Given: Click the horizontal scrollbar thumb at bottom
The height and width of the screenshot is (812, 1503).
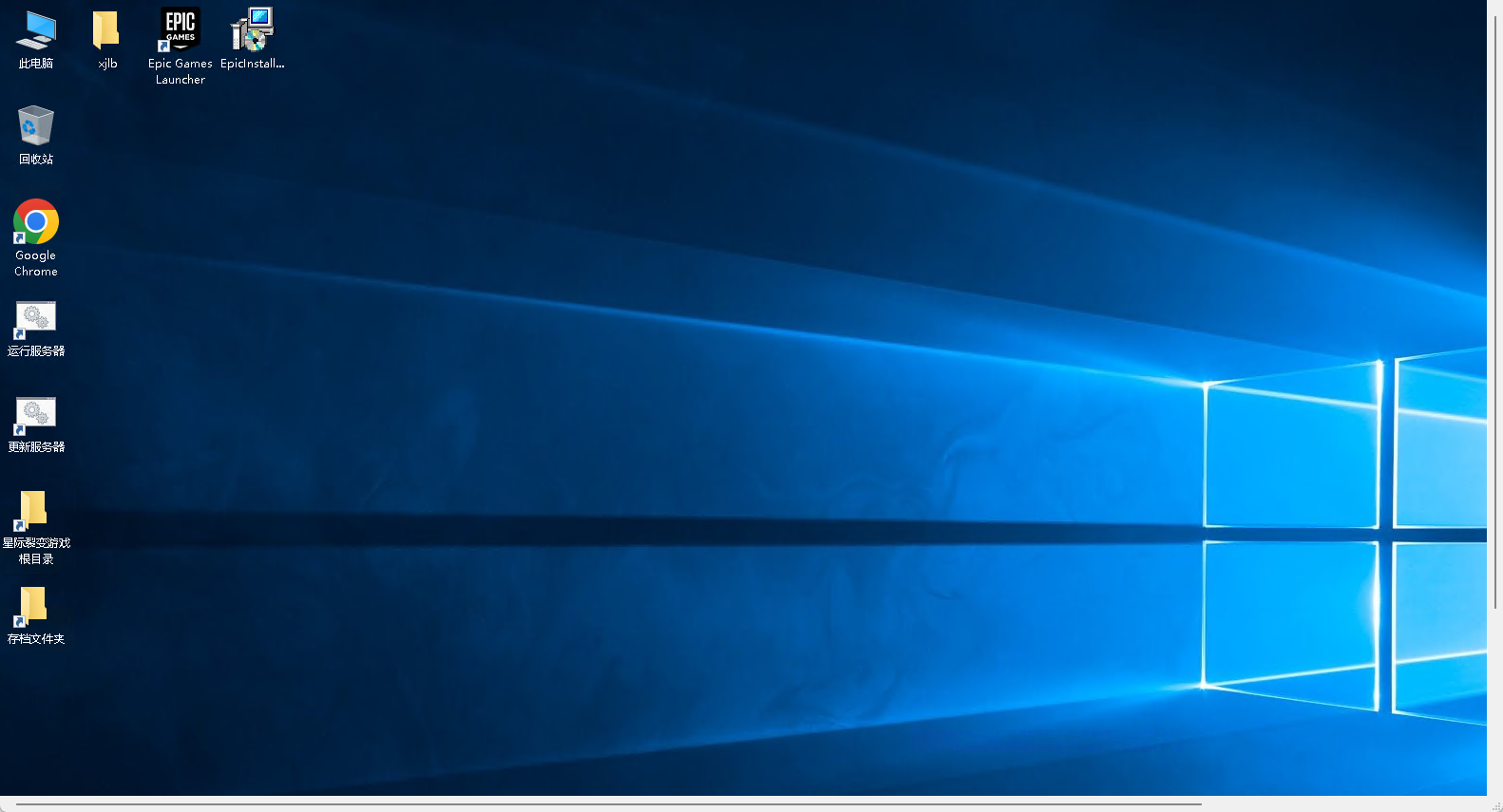Looking at the screenshot, I should (x=608, y=804).
